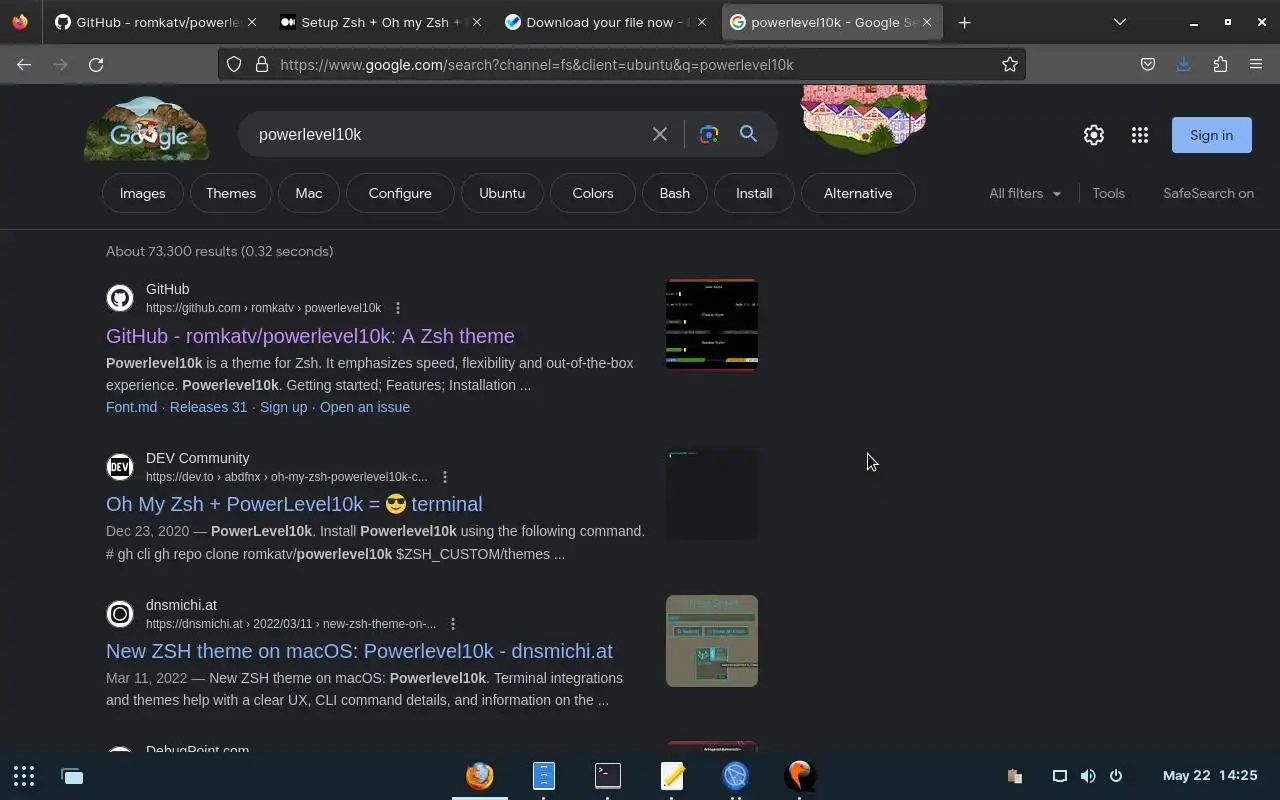1280x800 pixels.
Task: Open the Firefox downloads panel
Action: 1184,64
